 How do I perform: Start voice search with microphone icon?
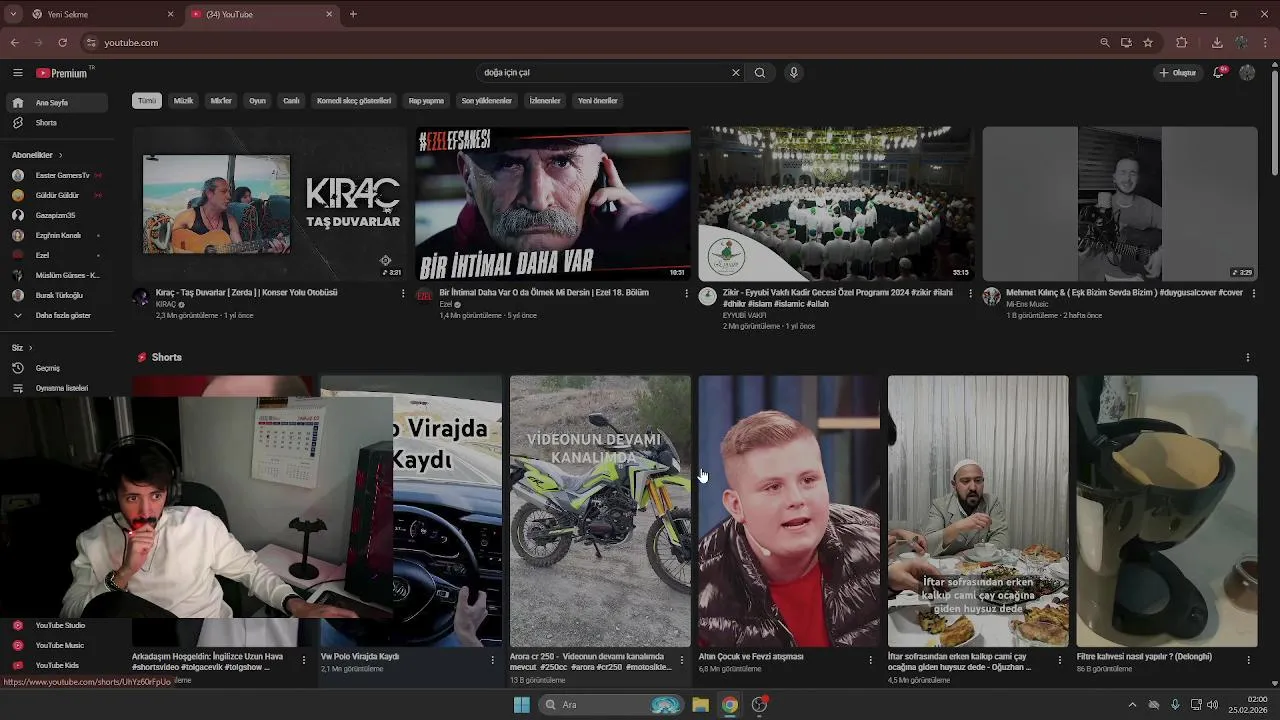(794, 73)
